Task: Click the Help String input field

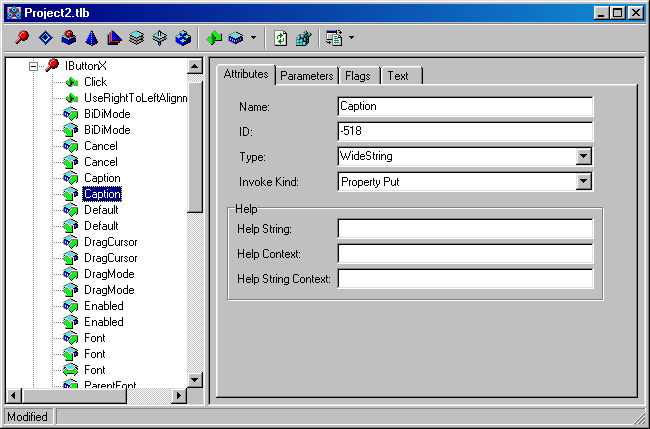Action: click(465, 229)
